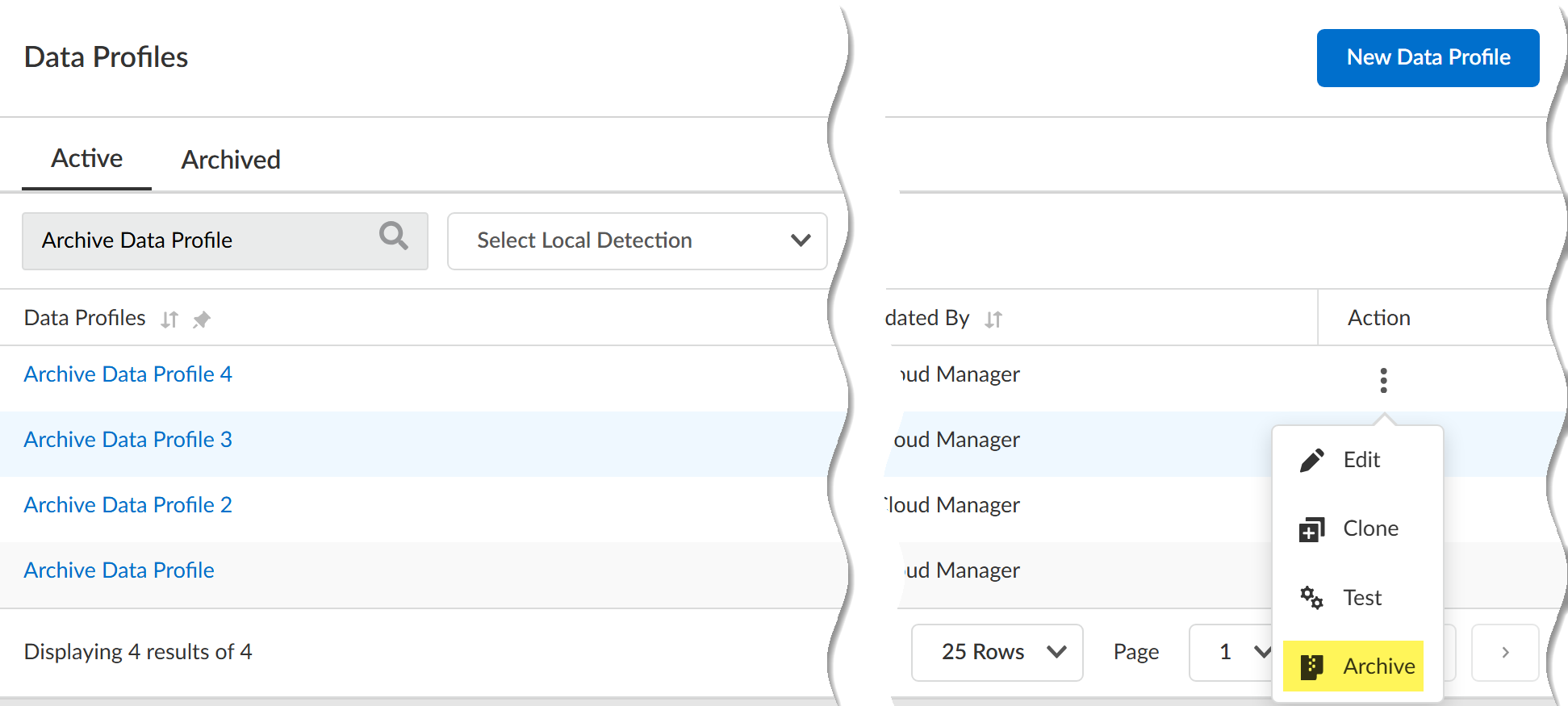
Task: Switch to the Active tab
Action: [87, 158]
